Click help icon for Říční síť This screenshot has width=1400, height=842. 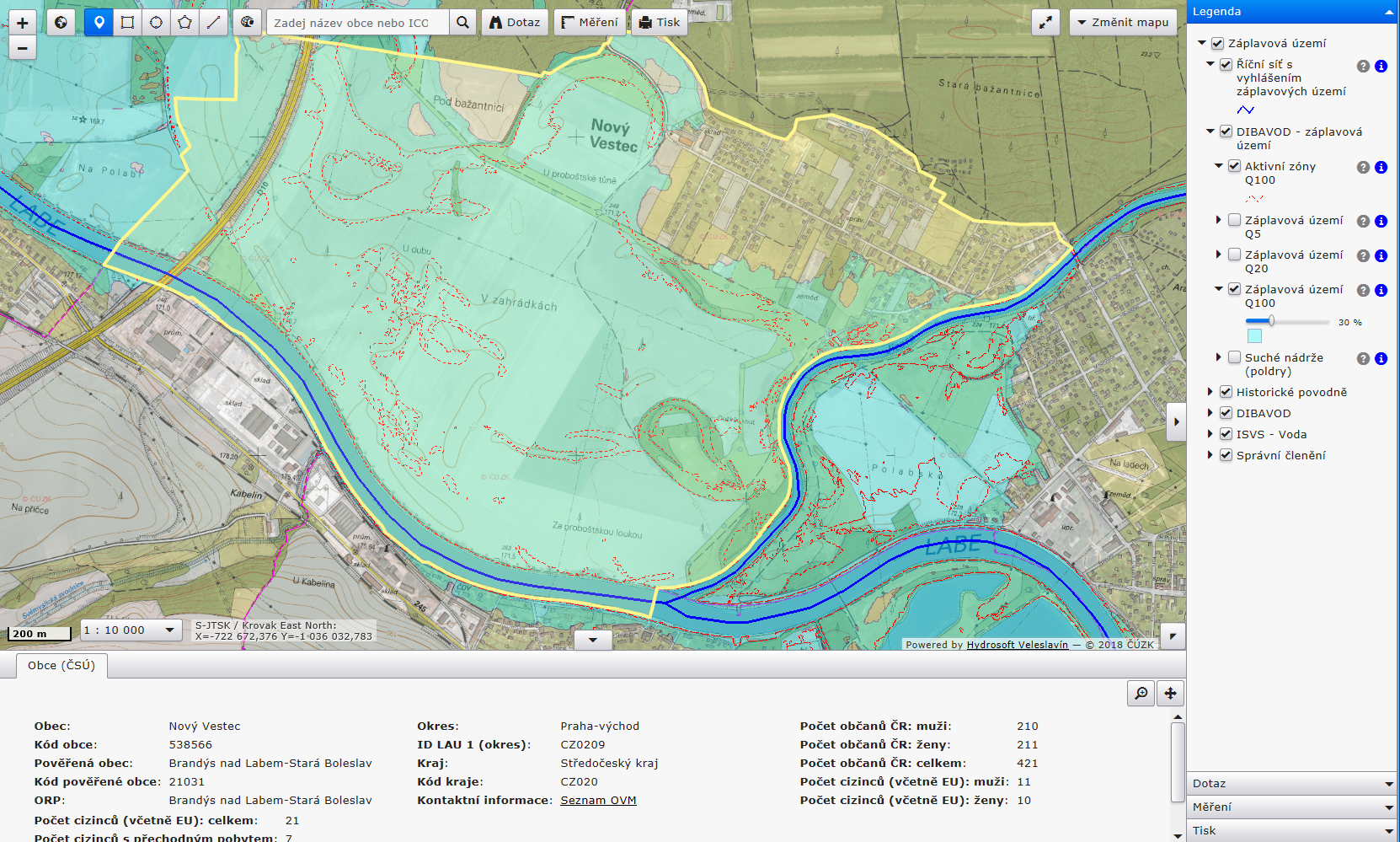(1363, 66)
